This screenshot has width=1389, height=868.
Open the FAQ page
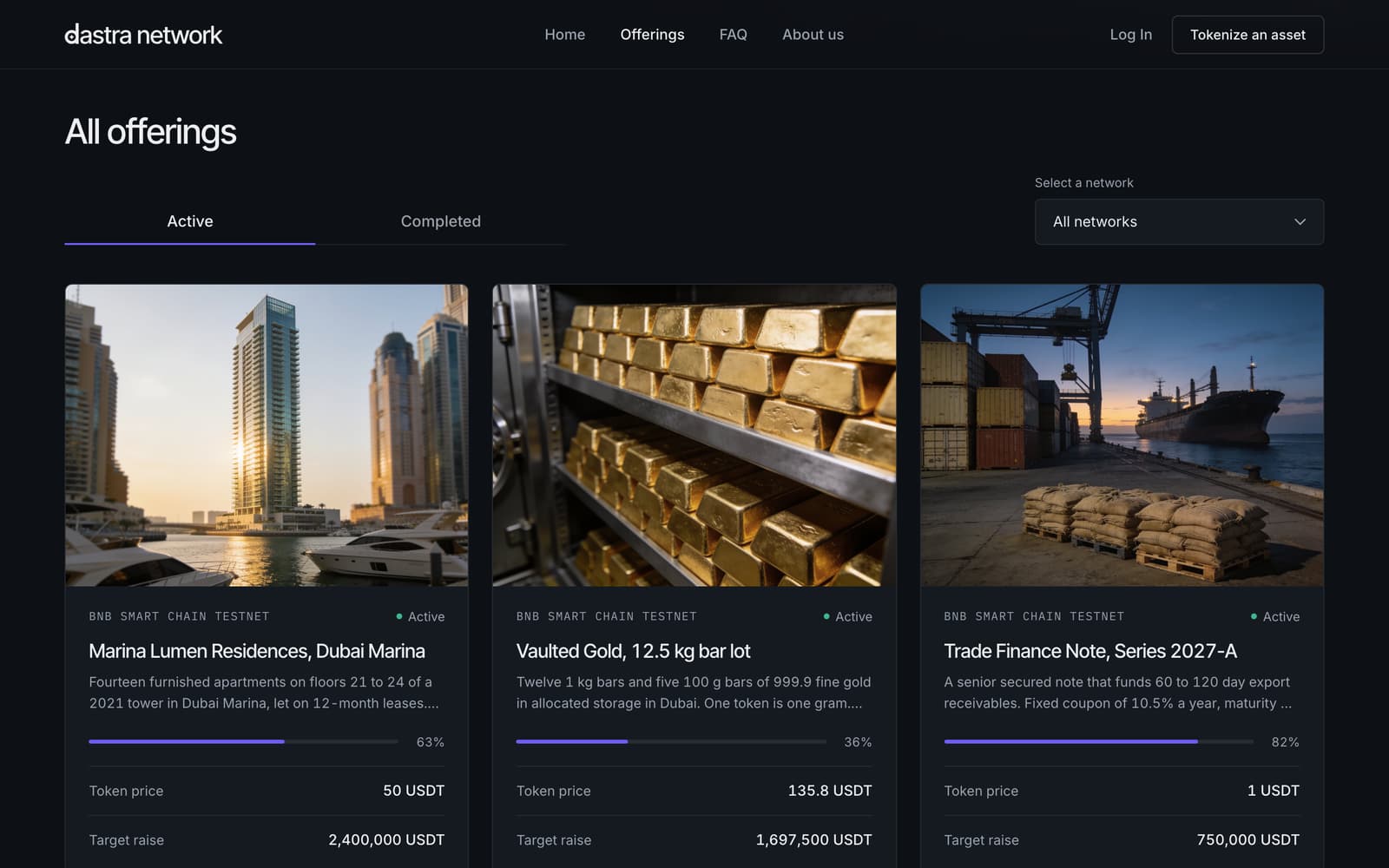click(x=733, y=35)
